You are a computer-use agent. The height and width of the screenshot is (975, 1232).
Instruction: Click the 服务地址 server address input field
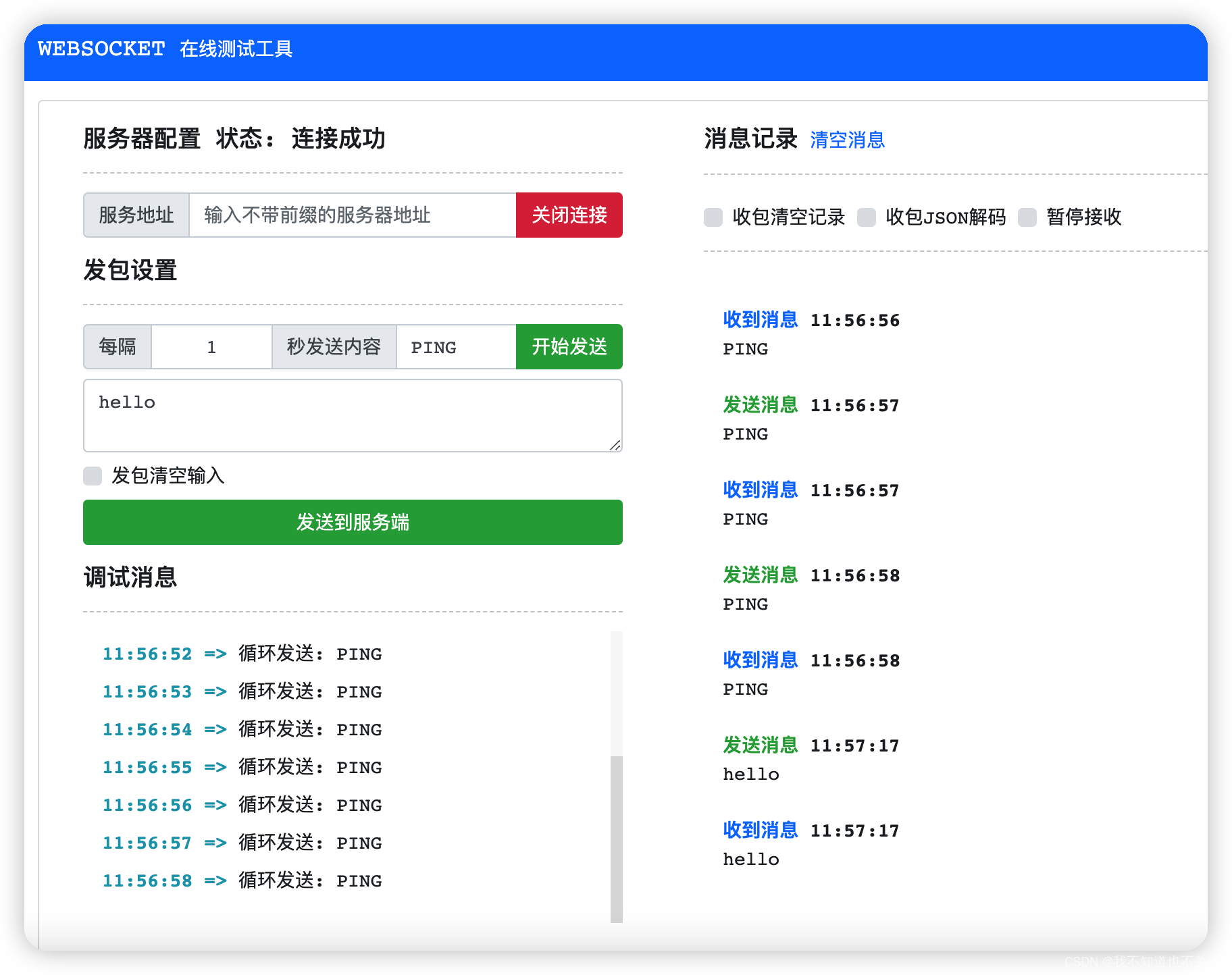click(351, 215)
